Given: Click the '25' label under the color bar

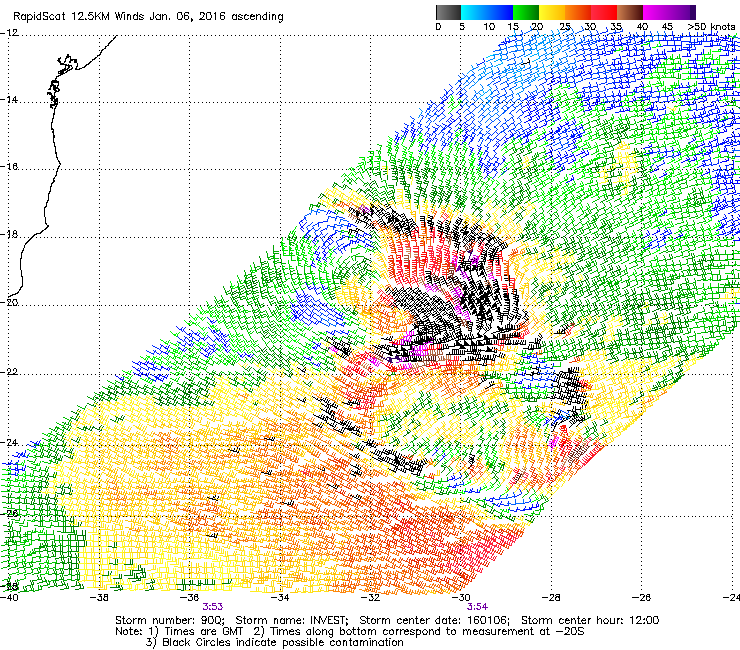Looking at the screenshot, I should click(565, 27).
